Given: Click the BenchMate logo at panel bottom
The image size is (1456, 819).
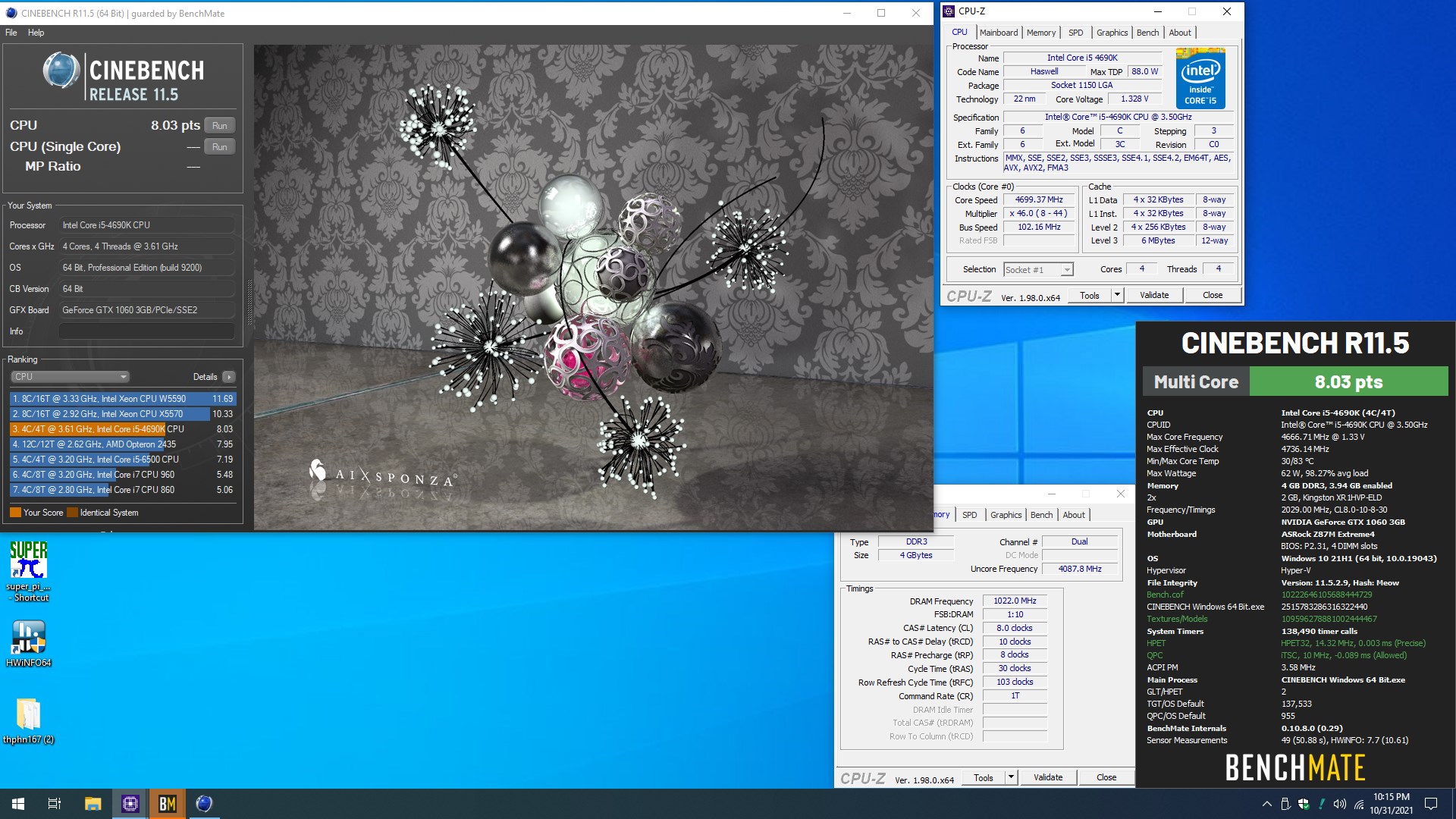Looking at the screenshot, I should pyautogui.click(x=1295, y=767).
